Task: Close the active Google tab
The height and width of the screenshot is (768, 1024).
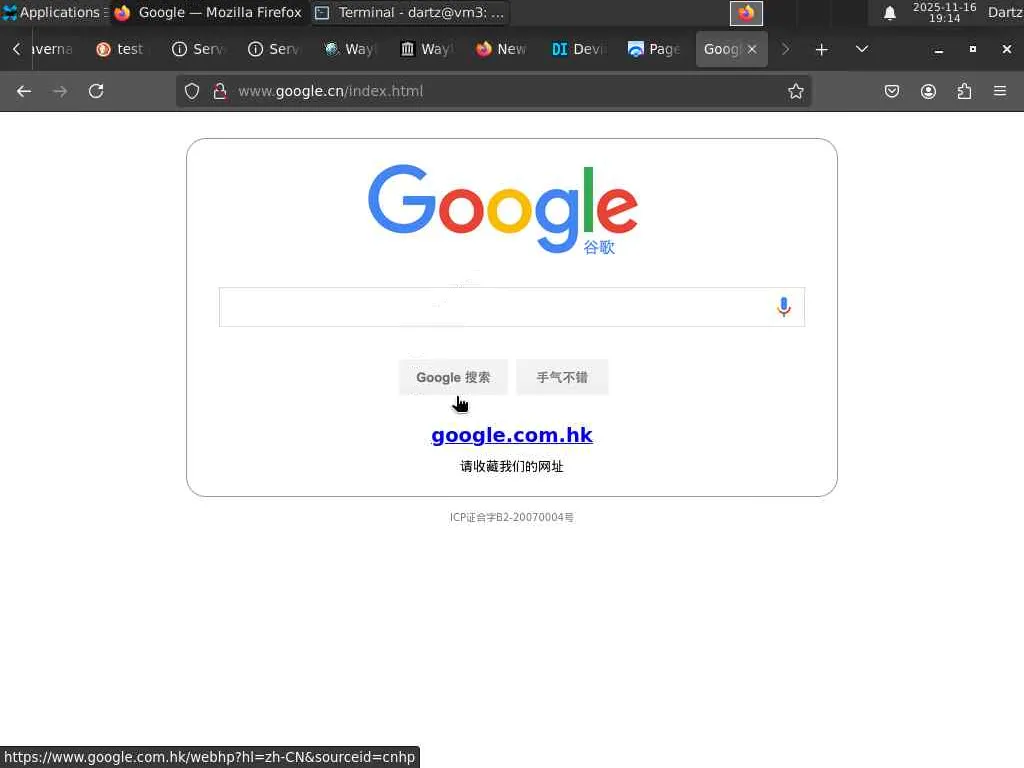Action: click(752, 49)
